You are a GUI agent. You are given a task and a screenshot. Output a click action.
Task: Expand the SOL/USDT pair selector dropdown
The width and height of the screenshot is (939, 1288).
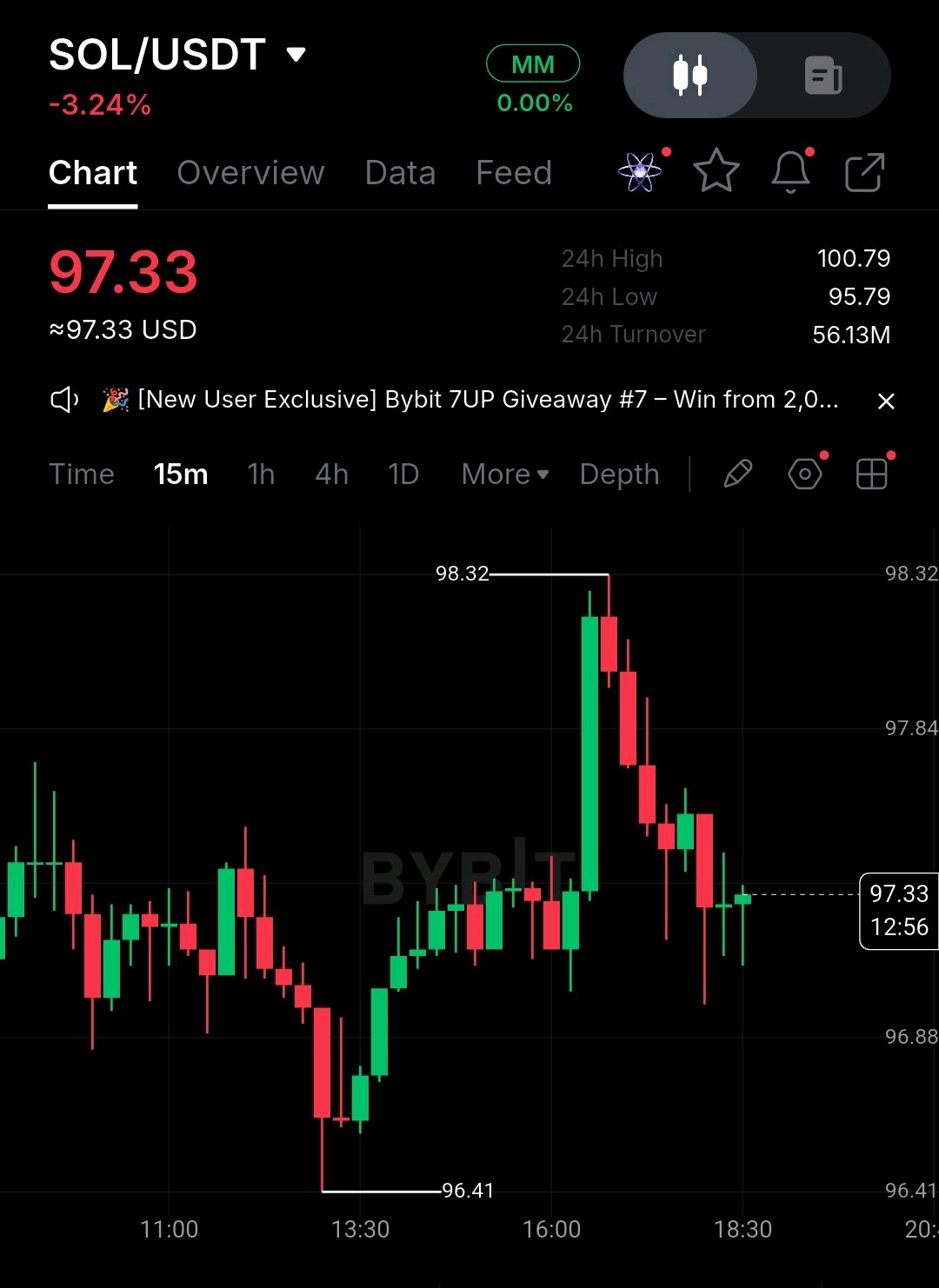pyautogui.click(x=296, y=55)
